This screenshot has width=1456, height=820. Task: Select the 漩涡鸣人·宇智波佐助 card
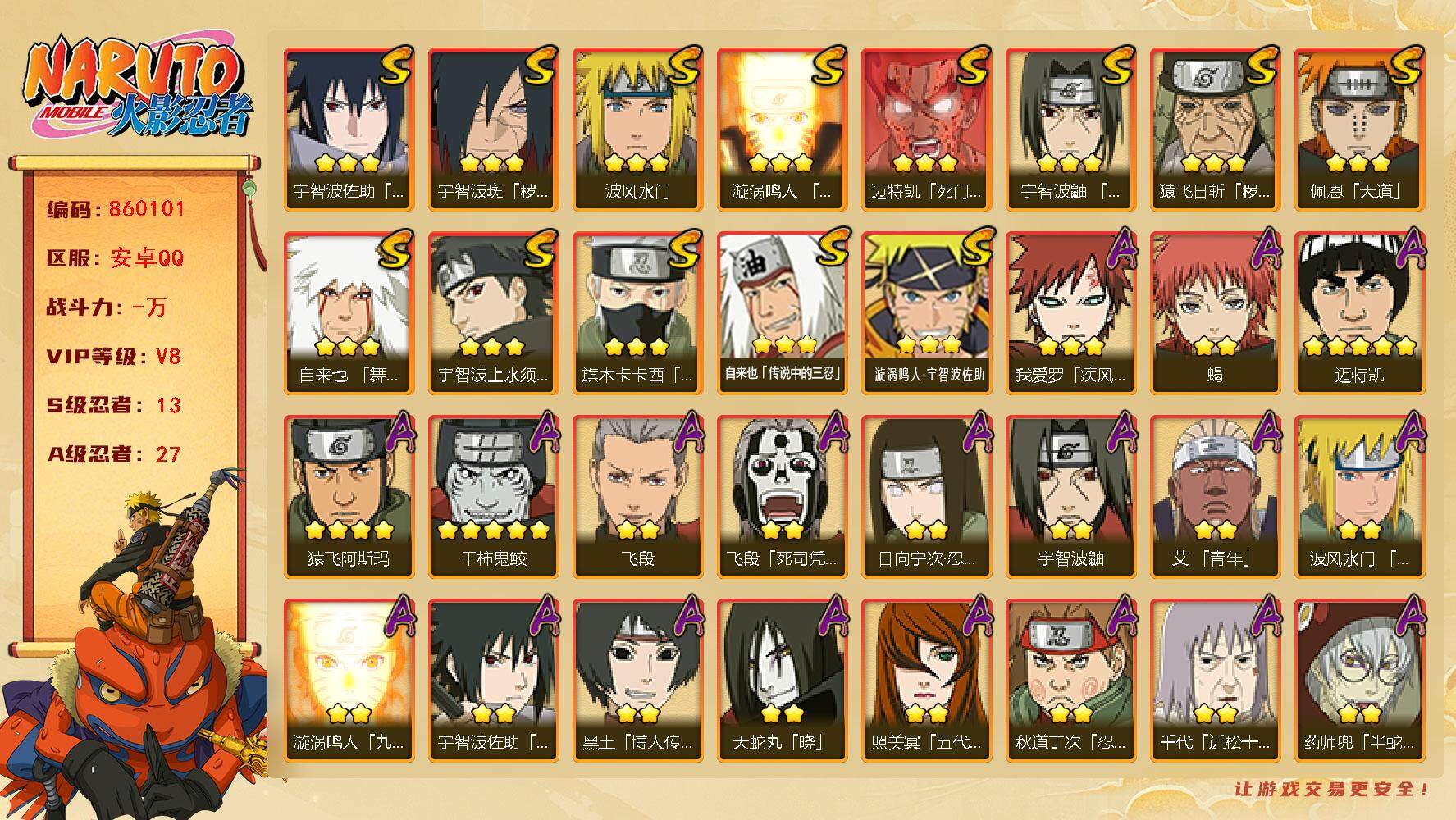pyautogui.click(x=926, y=313)
